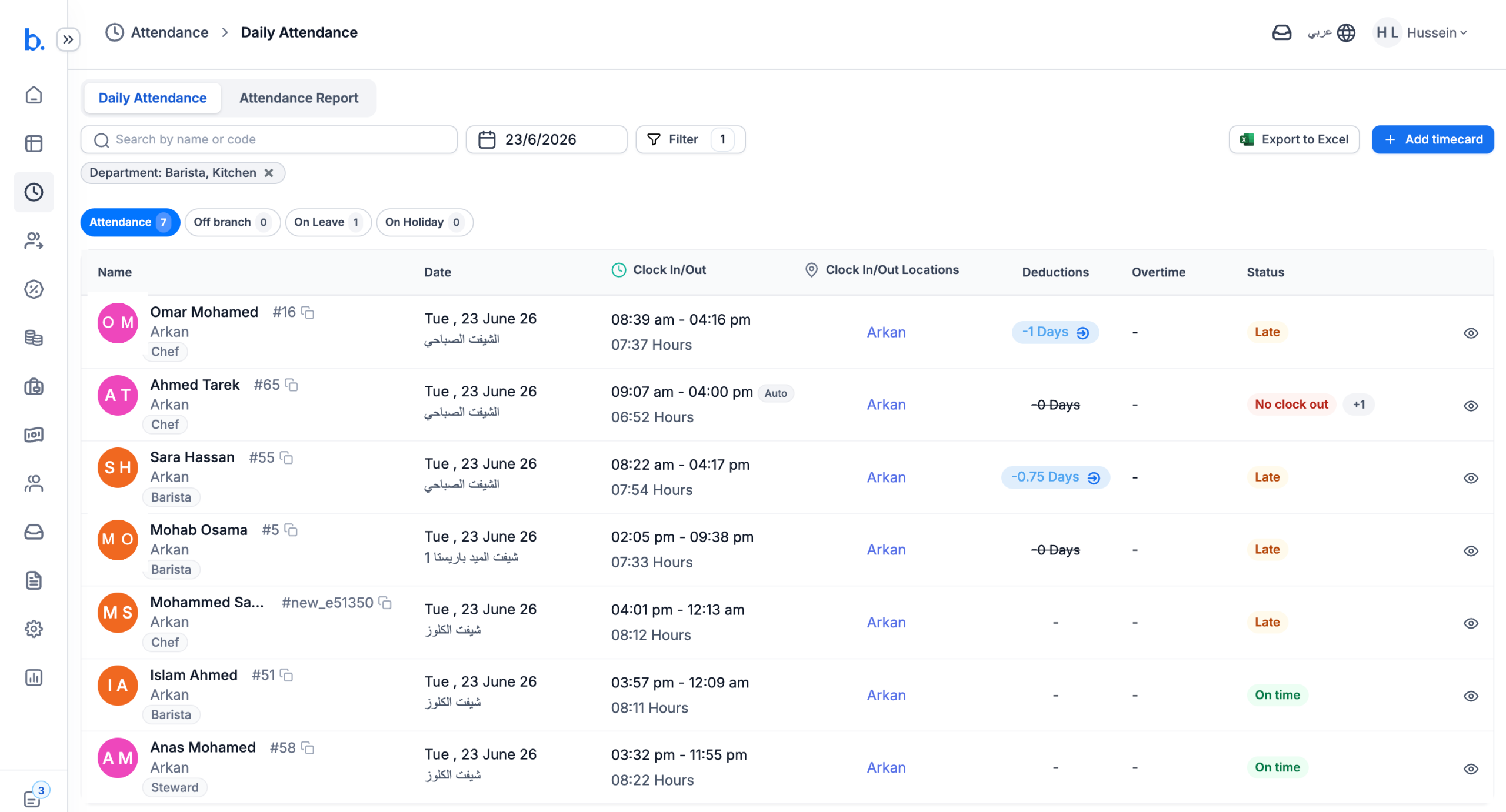Click the No clock out status badge
Screen dimensions: 1506x812
click(x=1291, y=405)
